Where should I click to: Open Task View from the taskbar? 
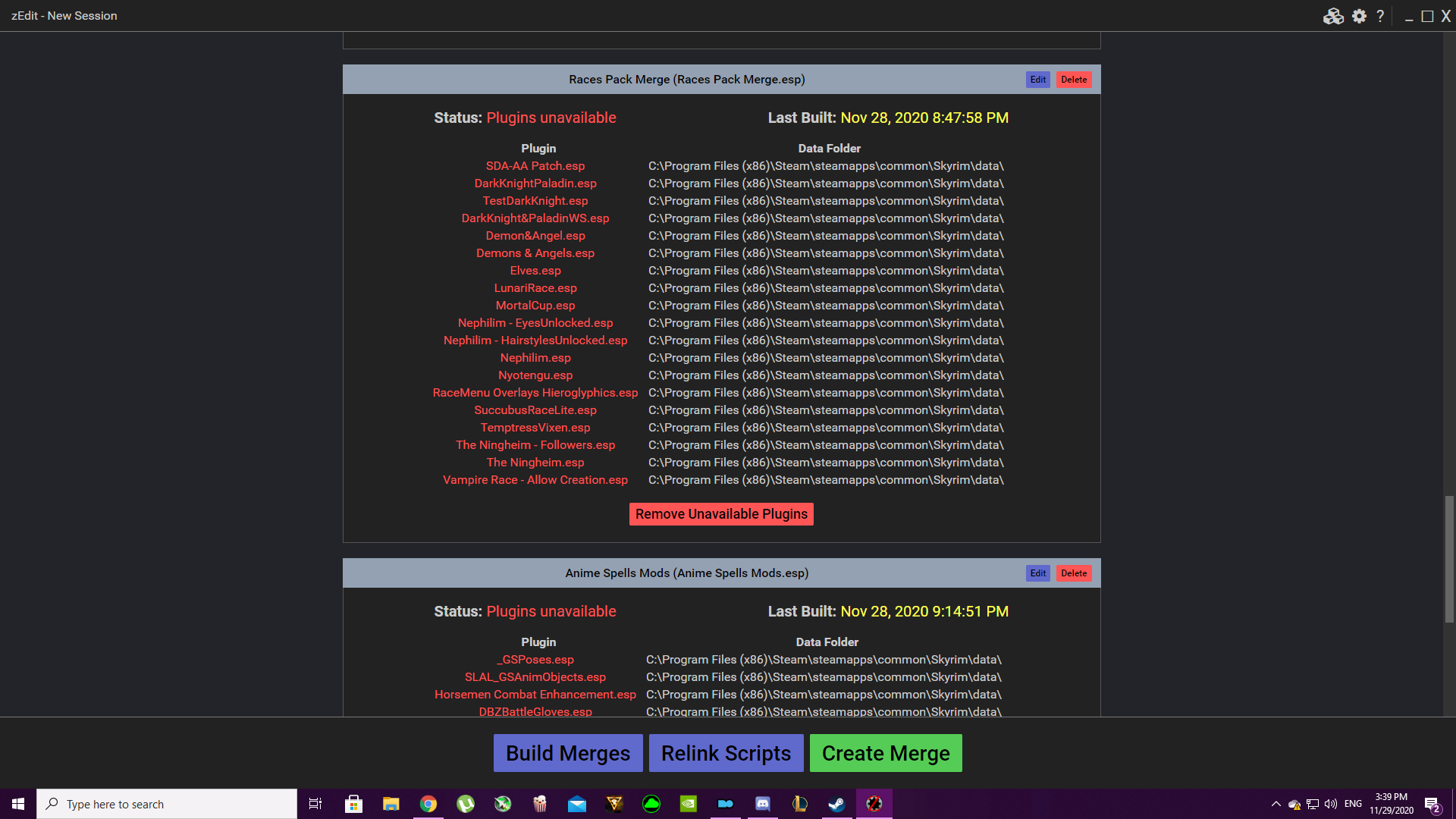point(315,804)
